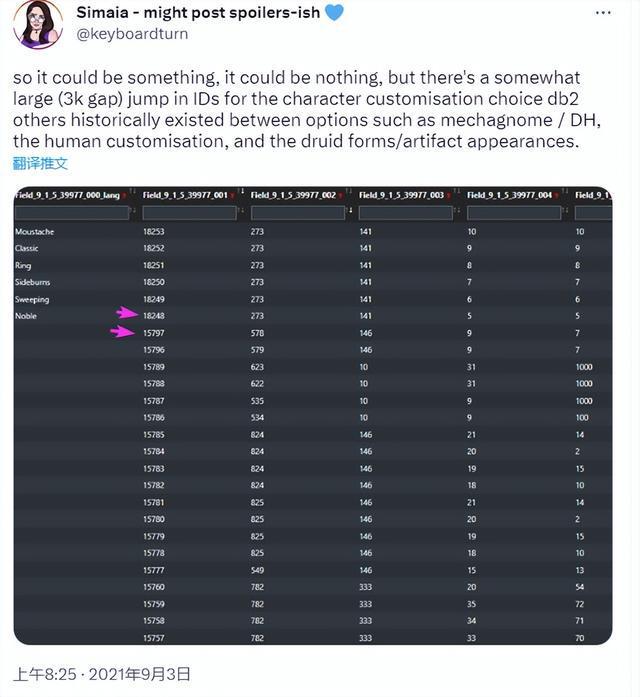This screenshot has height=697, width=640.
Task: Click the blue heart beside Simaia's name
Action: [x=334, y=12]
